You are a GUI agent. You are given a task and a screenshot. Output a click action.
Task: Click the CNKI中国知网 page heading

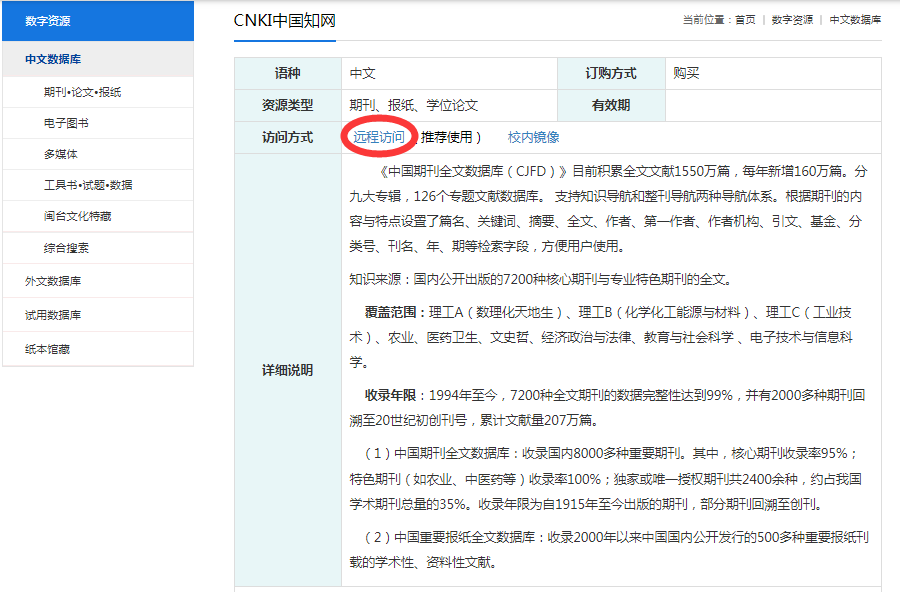click(284, 20)
